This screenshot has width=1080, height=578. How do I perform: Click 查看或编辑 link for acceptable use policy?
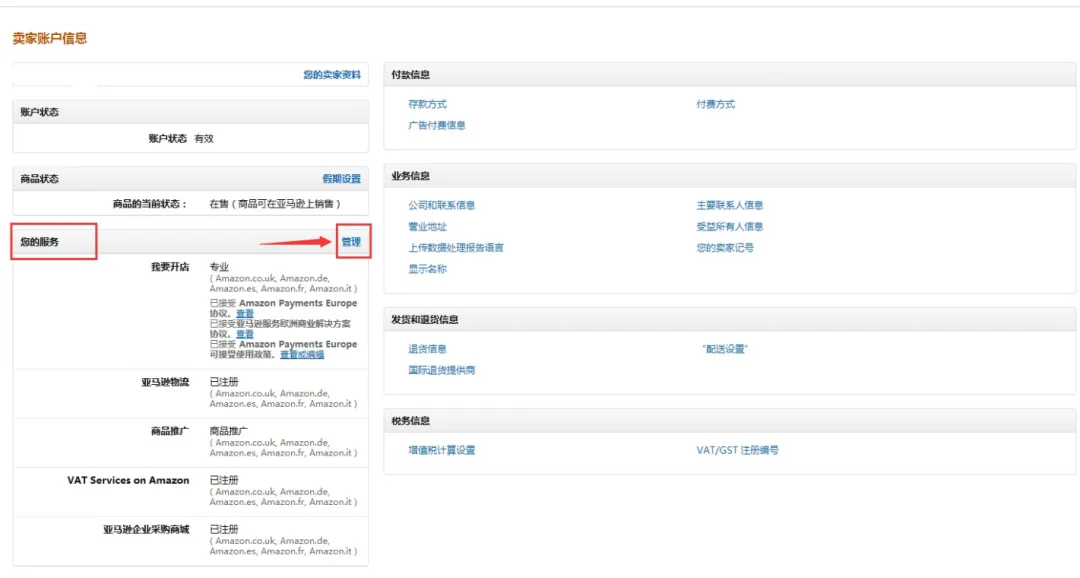pos(302,354)
